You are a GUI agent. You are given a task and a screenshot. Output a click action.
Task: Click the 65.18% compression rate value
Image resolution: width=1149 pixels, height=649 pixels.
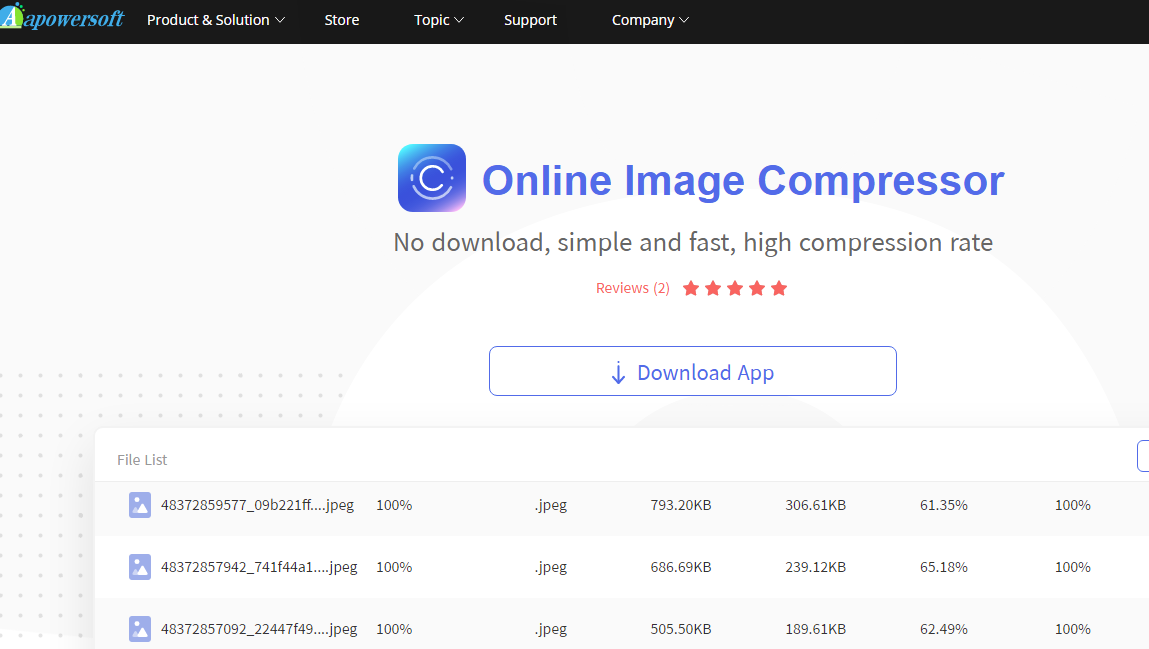point(943,567)
